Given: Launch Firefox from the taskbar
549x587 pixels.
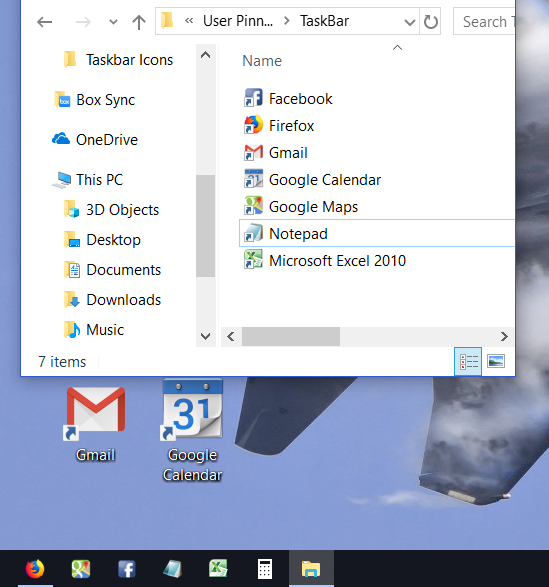Looking at the screenshot, I should click(x=35, y=569).
